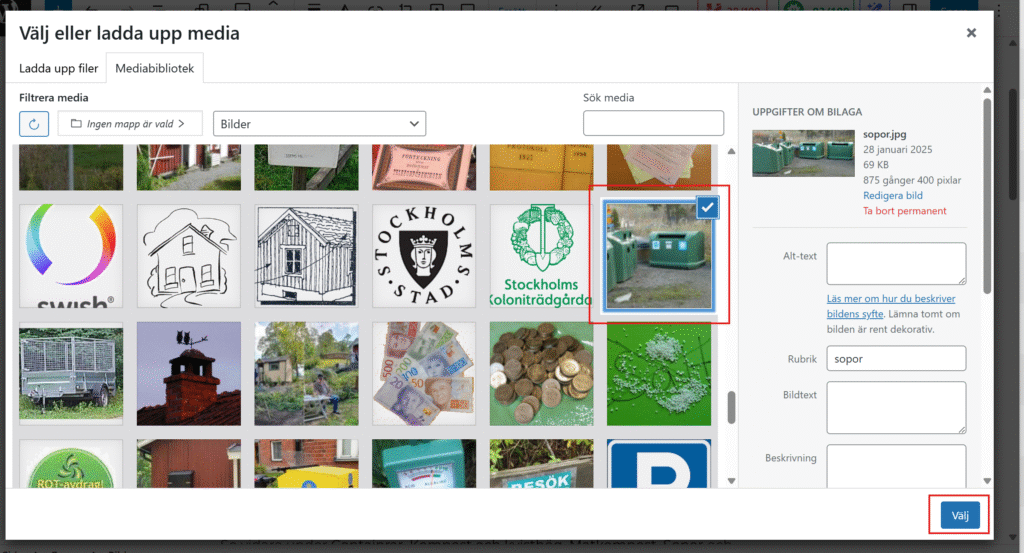This screenshot has height=553, width=1024.
Task: Select the ROT-avdrag green badge thumbnail
Action: click(71, 464)
